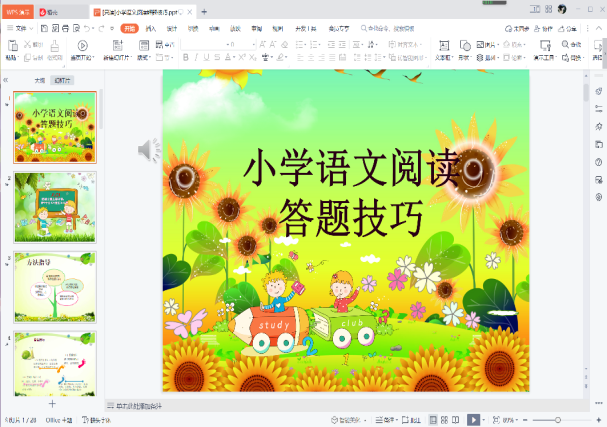Switch to the 插入 ribbon tab

pyautogui.click(x=151, y=29)
